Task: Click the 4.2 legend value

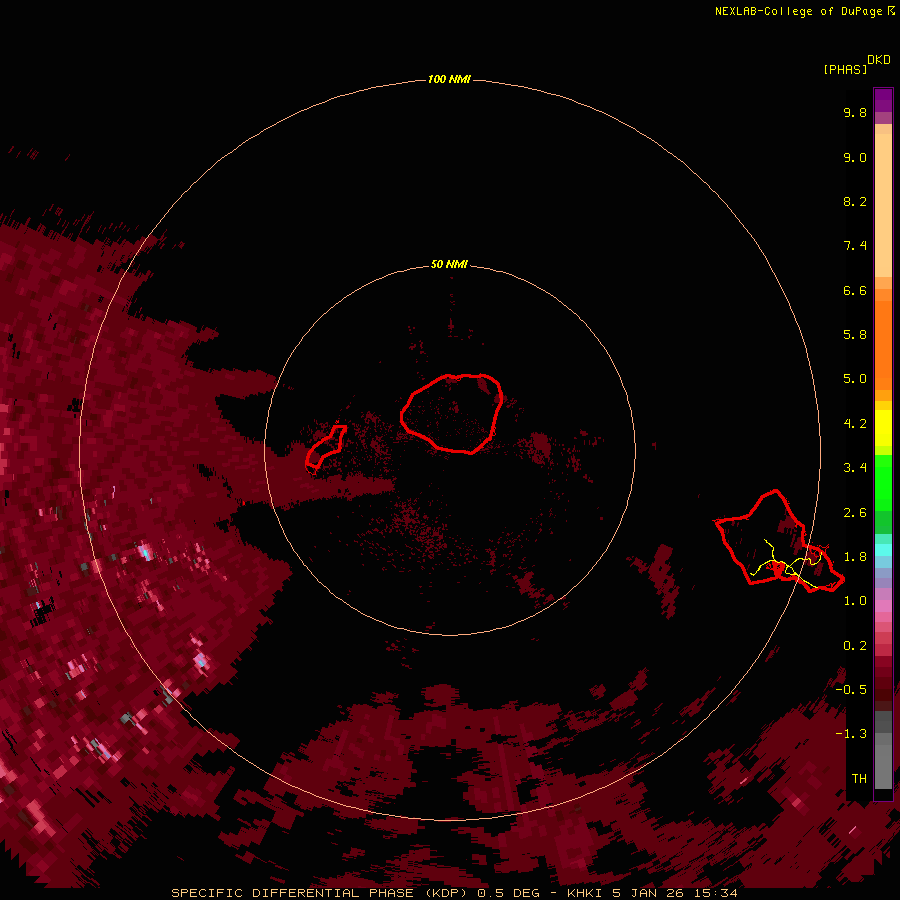Action: pos(855,424)
